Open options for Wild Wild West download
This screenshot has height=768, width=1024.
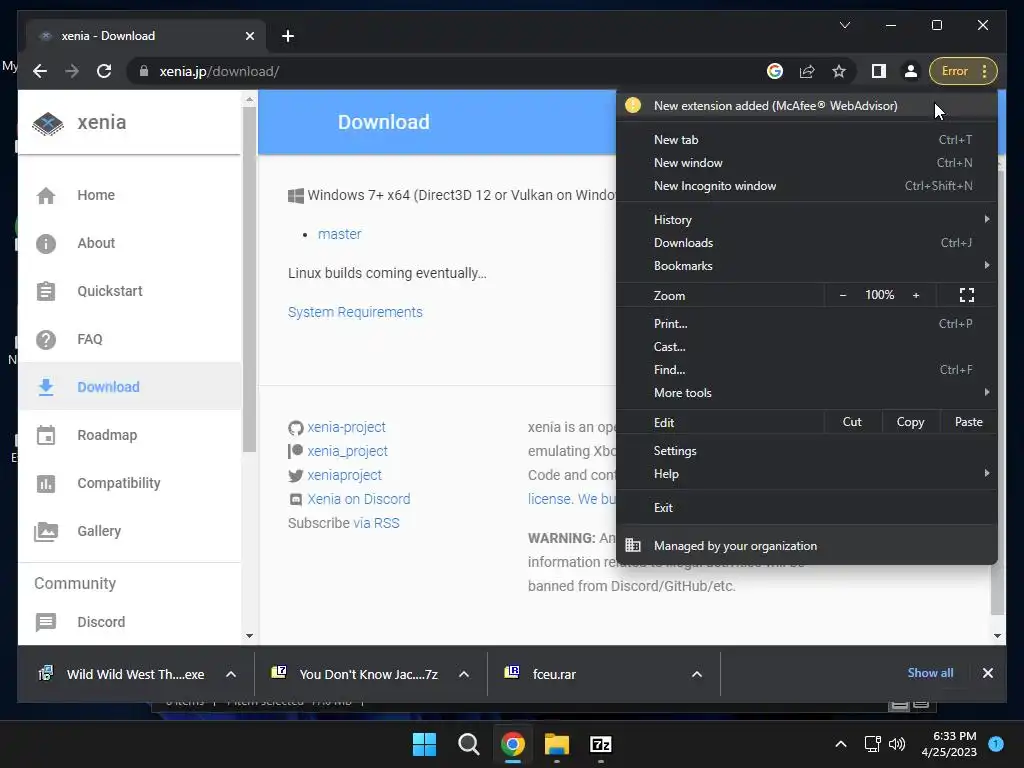click(231, 675)
